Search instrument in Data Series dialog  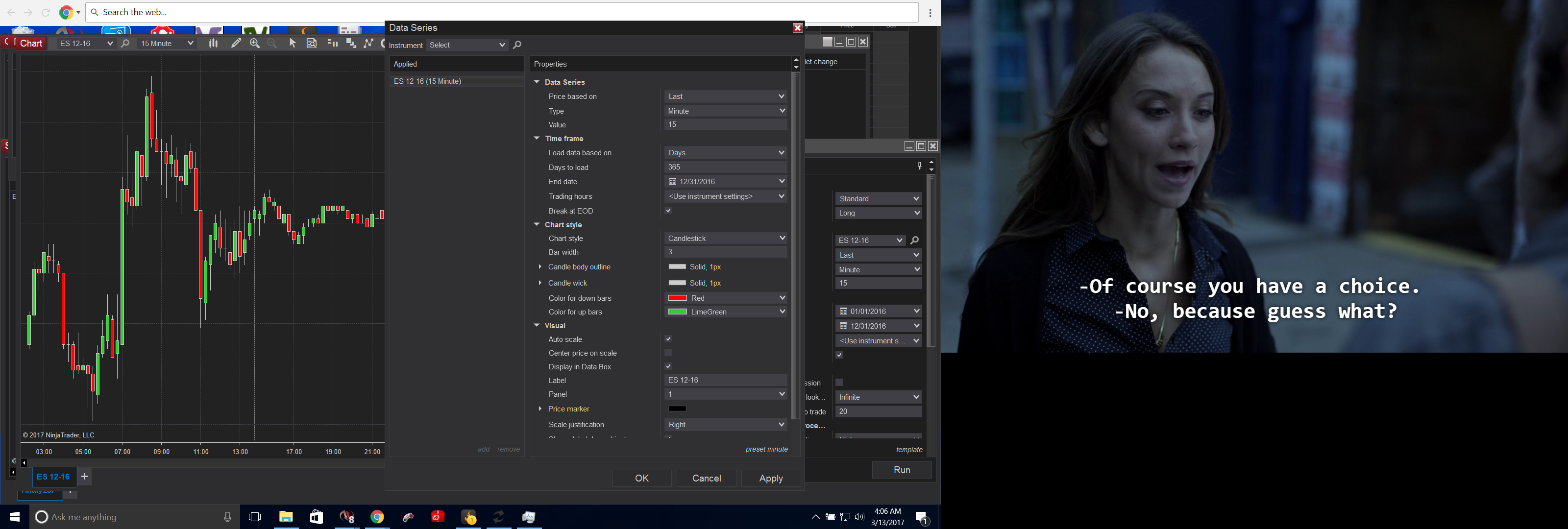(x=517, y=45)
